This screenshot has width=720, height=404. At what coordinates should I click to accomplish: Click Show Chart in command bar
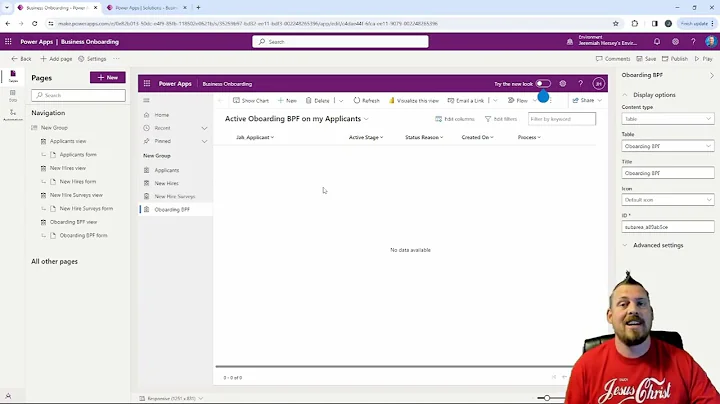point(251,101)
